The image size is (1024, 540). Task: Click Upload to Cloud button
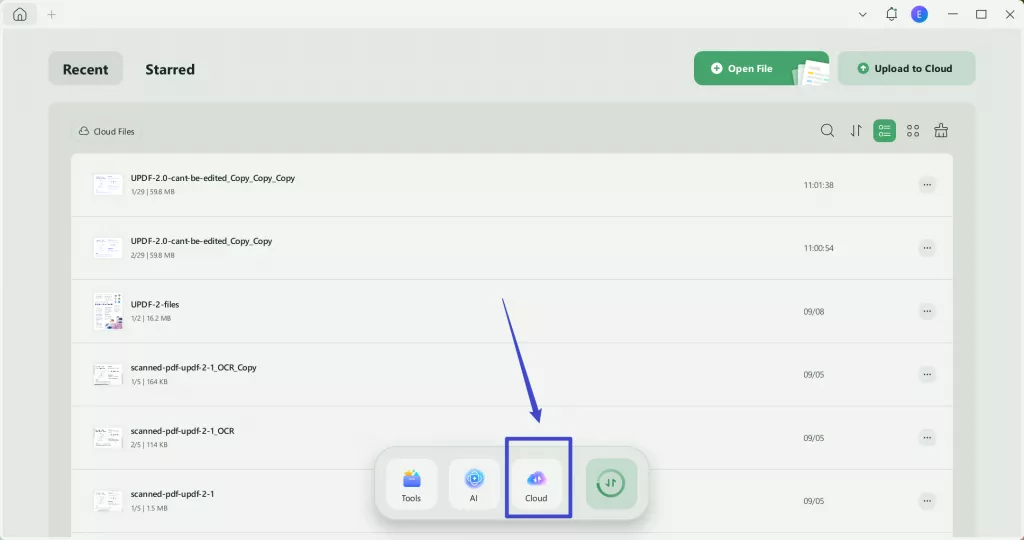pyautogui.click(x=906, y=69)
